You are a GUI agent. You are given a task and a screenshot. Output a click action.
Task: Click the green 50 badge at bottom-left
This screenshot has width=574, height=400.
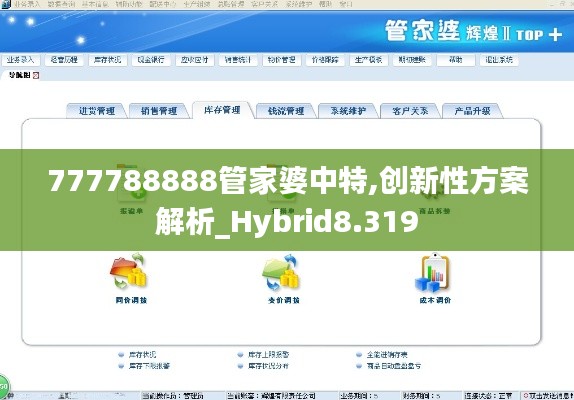point(4,386)
